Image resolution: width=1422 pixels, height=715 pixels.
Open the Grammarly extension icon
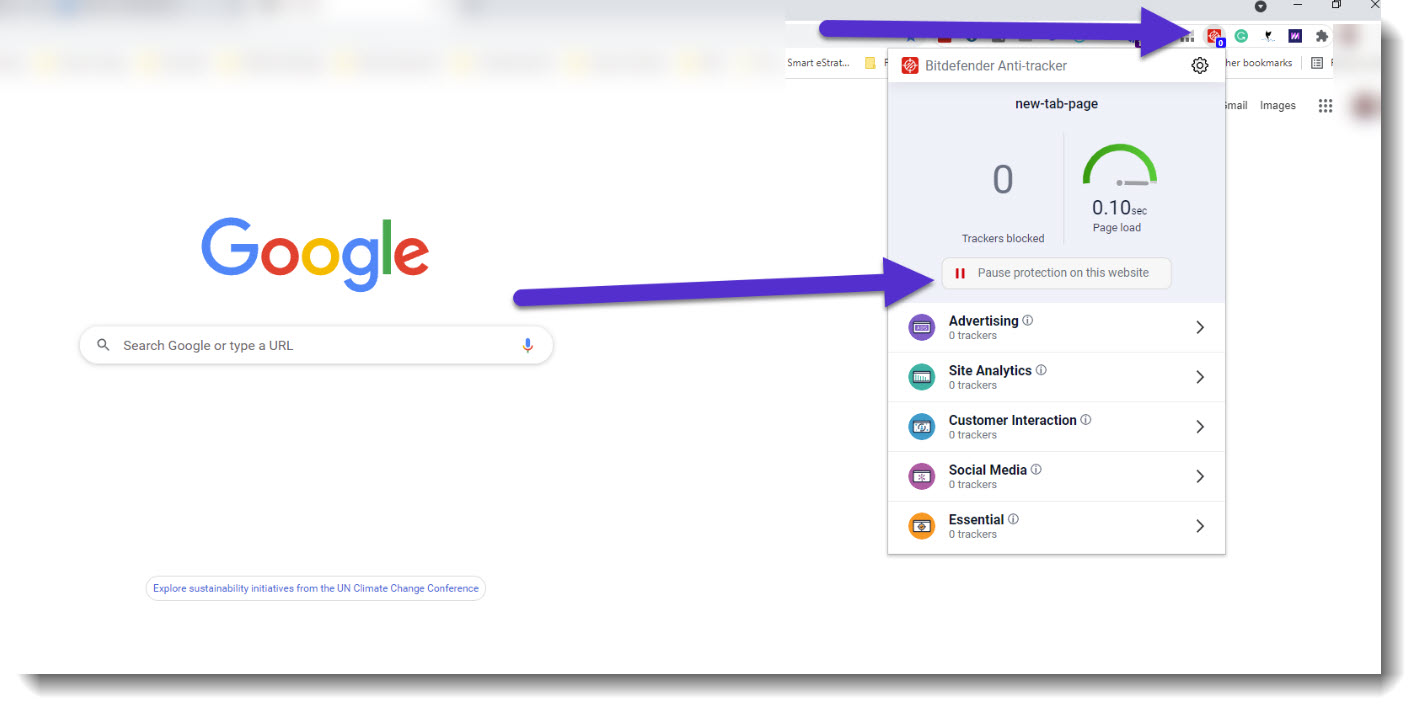click(x=1241, y=36)
